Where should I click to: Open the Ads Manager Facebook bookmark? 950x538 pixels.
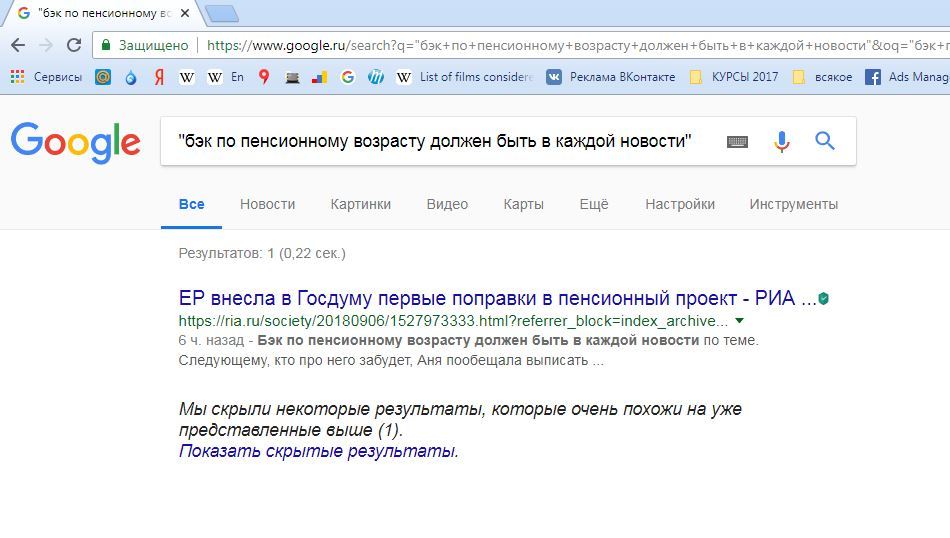coord(906,77)
